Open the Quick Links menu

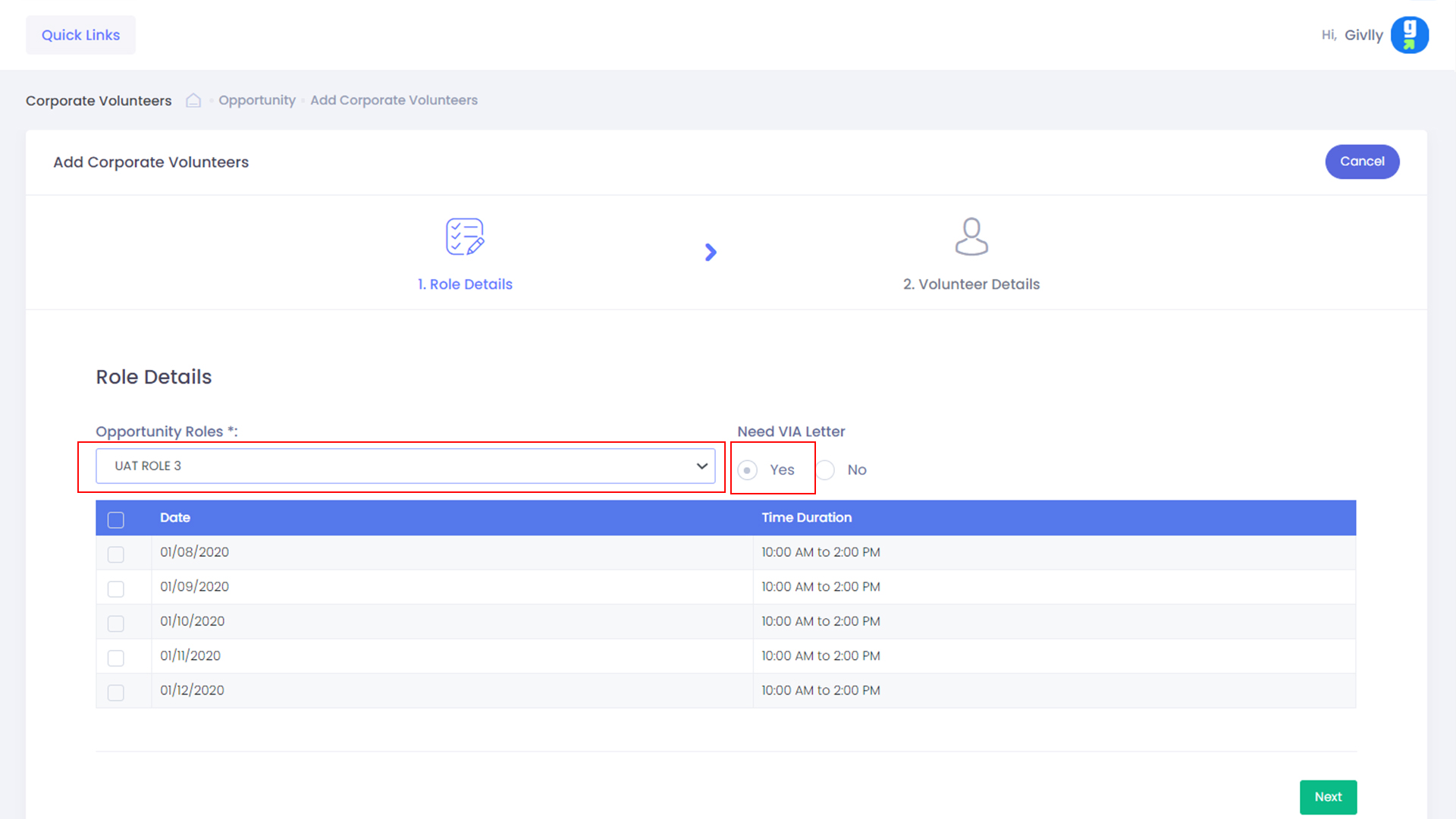(x=80, y=35)
